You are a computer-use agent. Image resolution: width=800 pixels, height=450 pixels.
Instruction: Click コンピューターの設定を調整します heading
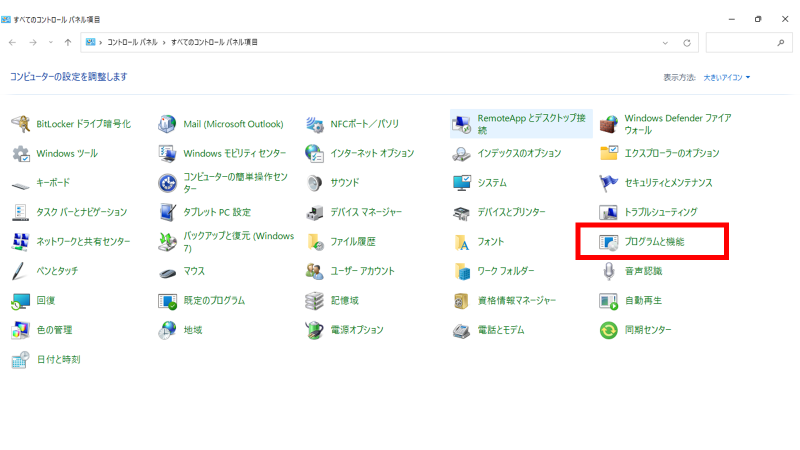tap(68, 77)
